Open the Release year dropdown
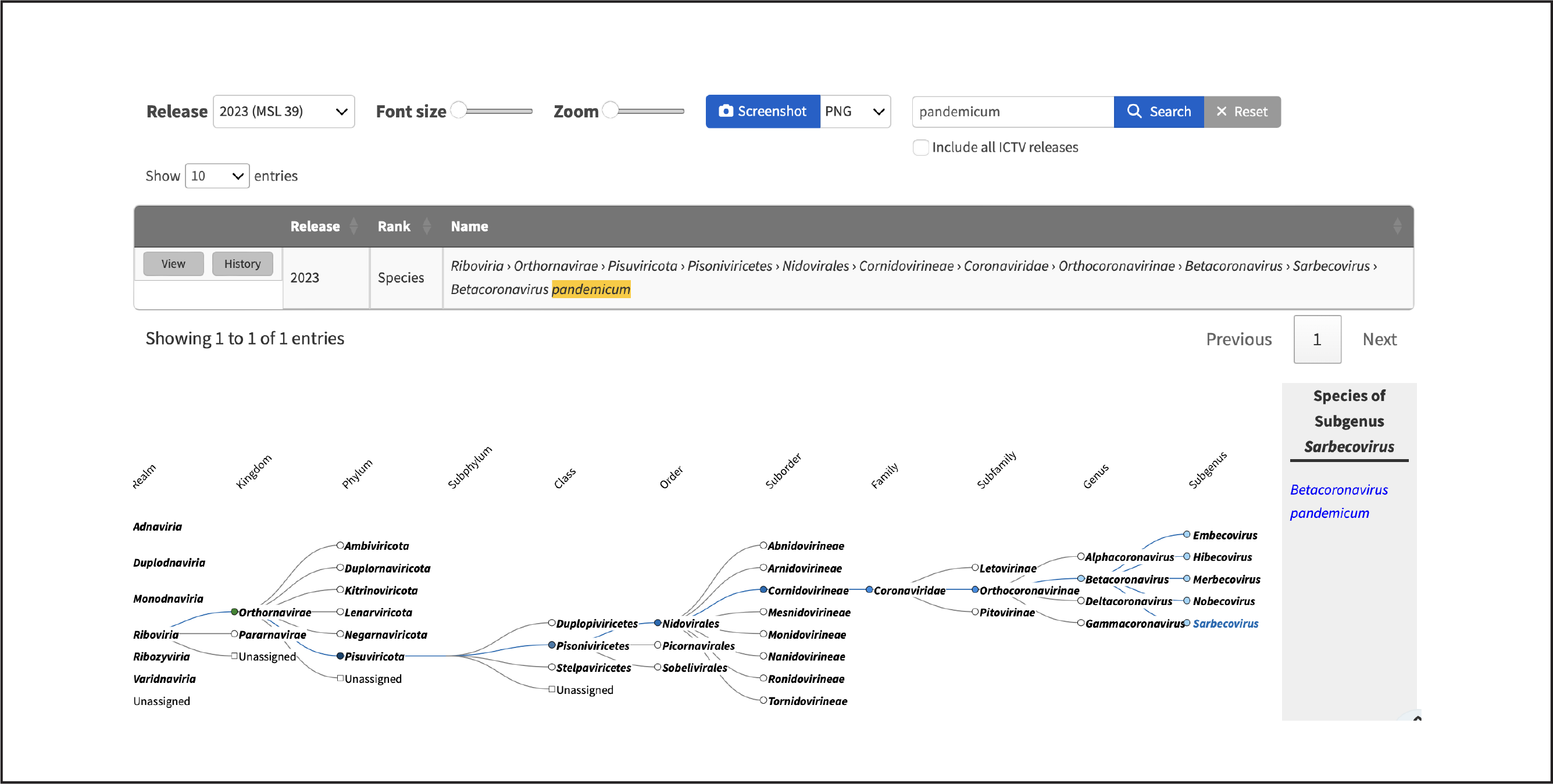1553x784 pixels. pos(283,112)
